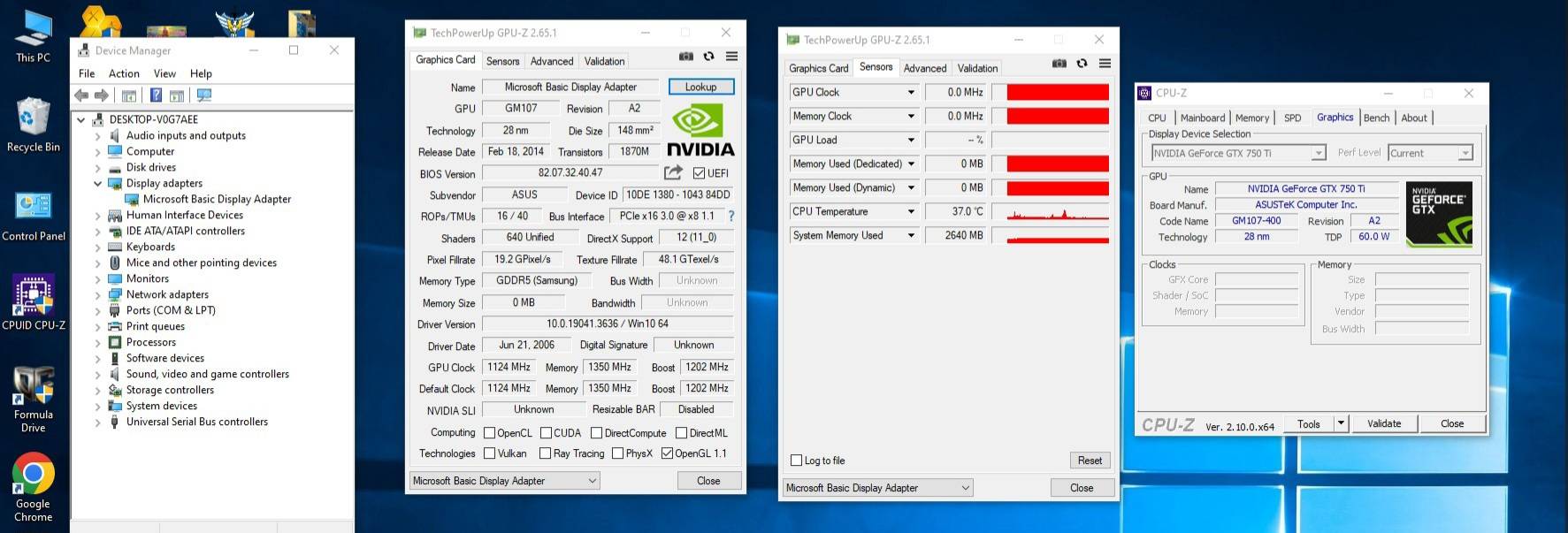Click the Help question-mark icon in Device Manager toolbar
Screen dimensions: 1568x533
[x=156, y=95]
